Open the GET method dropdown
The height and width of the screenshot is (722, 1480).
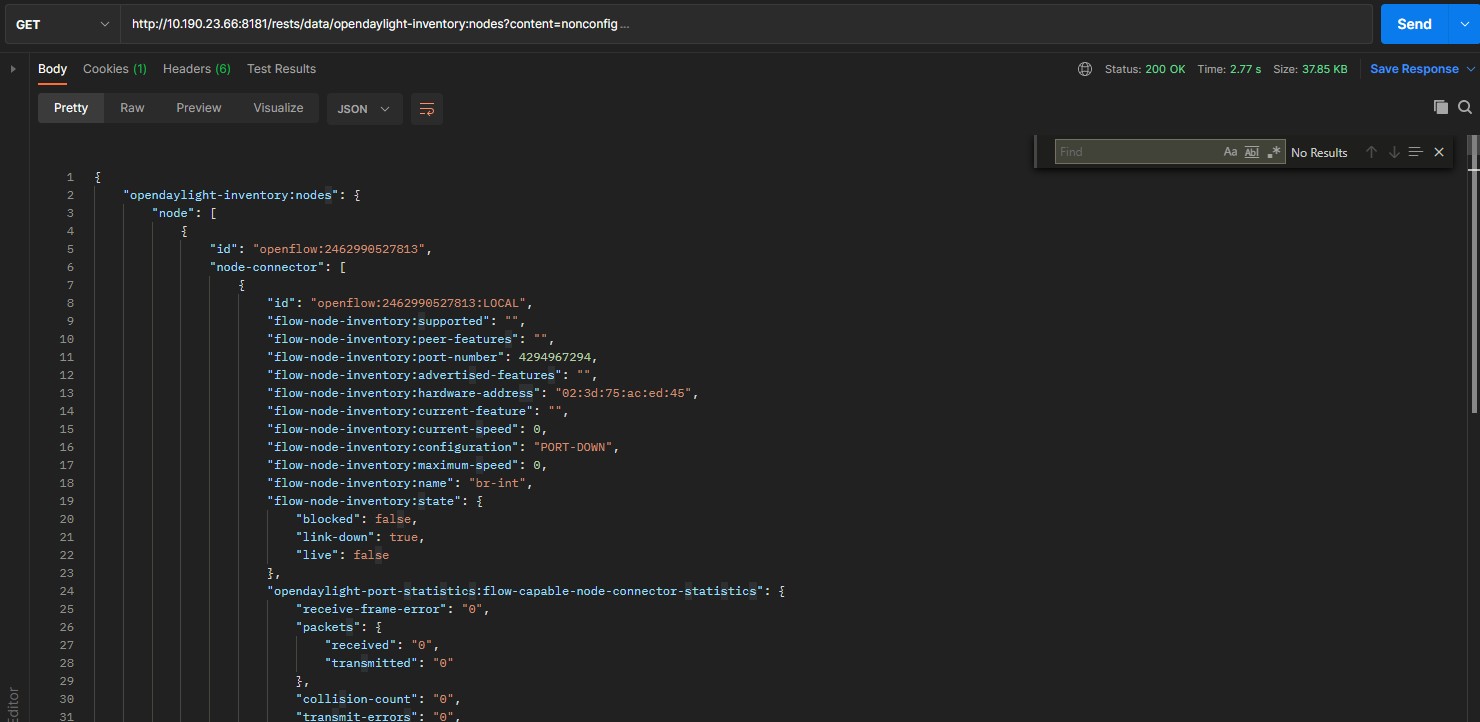click(63, 24)
